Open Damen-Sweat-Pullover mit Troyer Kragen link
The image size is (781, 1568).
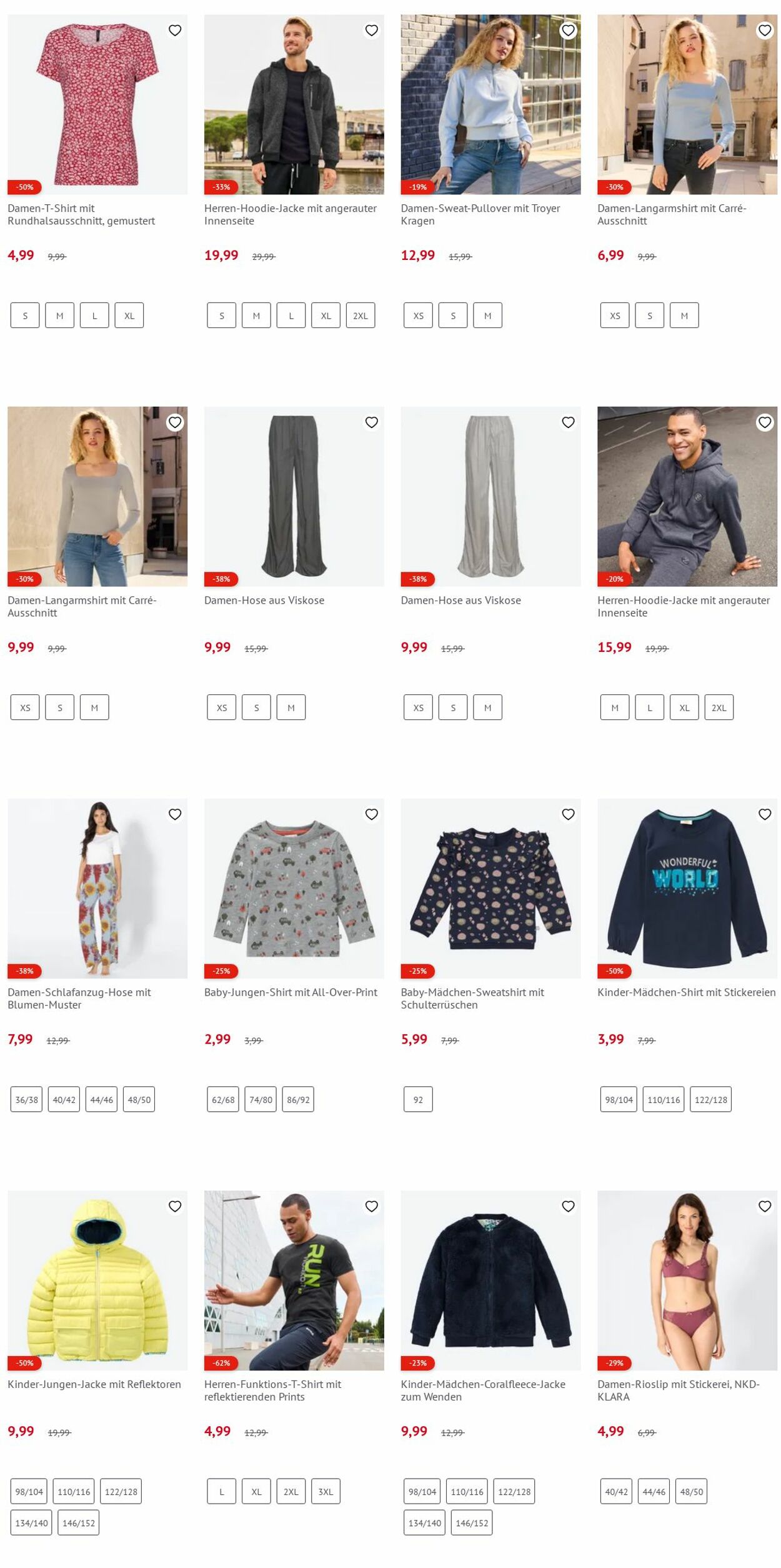tap(480, 214)
